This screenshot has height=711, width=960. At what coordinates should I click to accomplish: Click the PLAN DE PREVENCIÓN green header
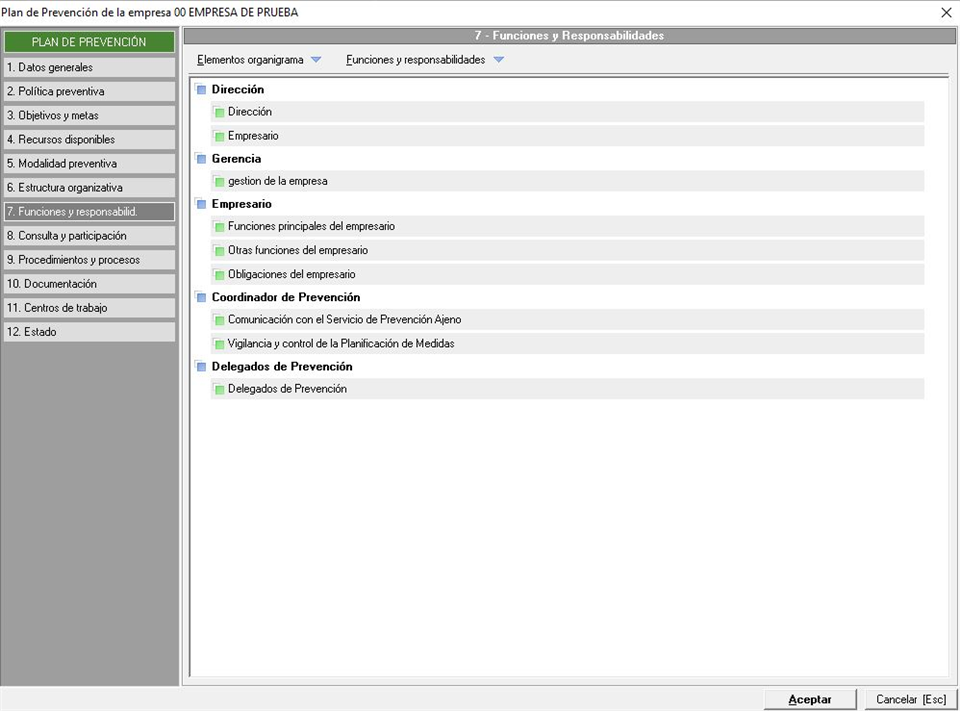tap(89, 42)
